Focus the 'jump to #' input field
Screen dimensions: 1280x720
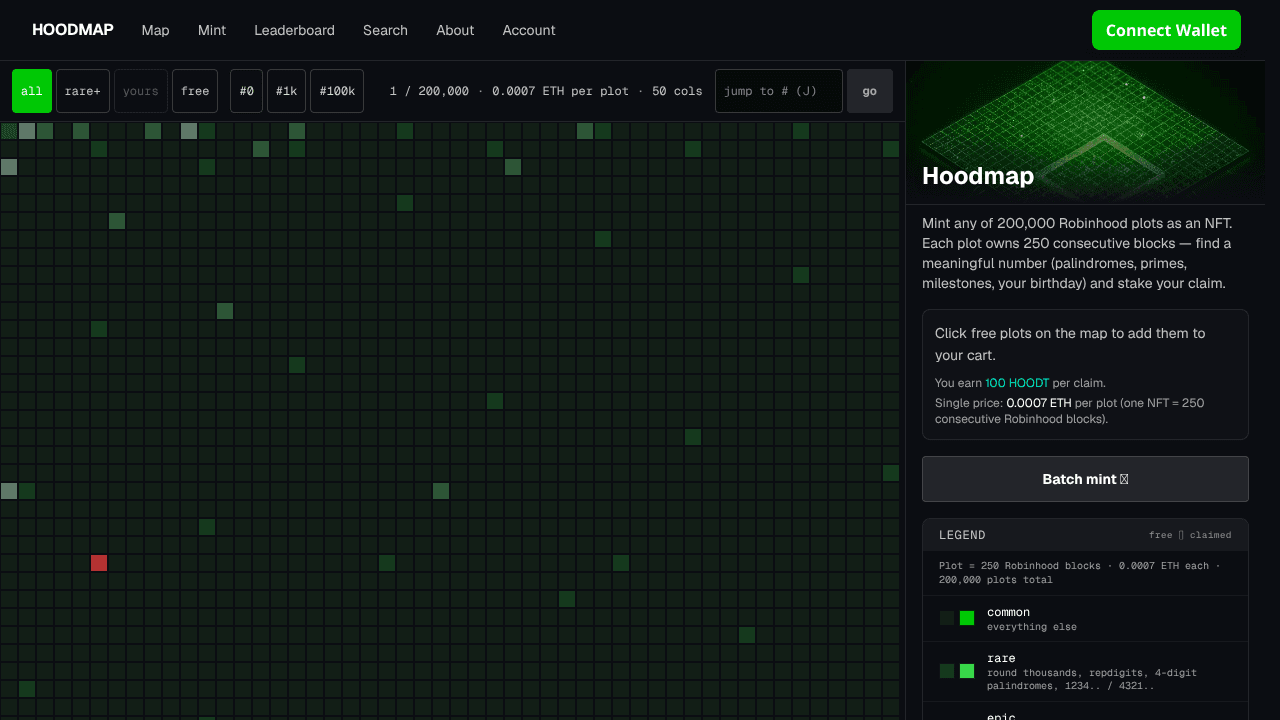click(x=779, y=91)
